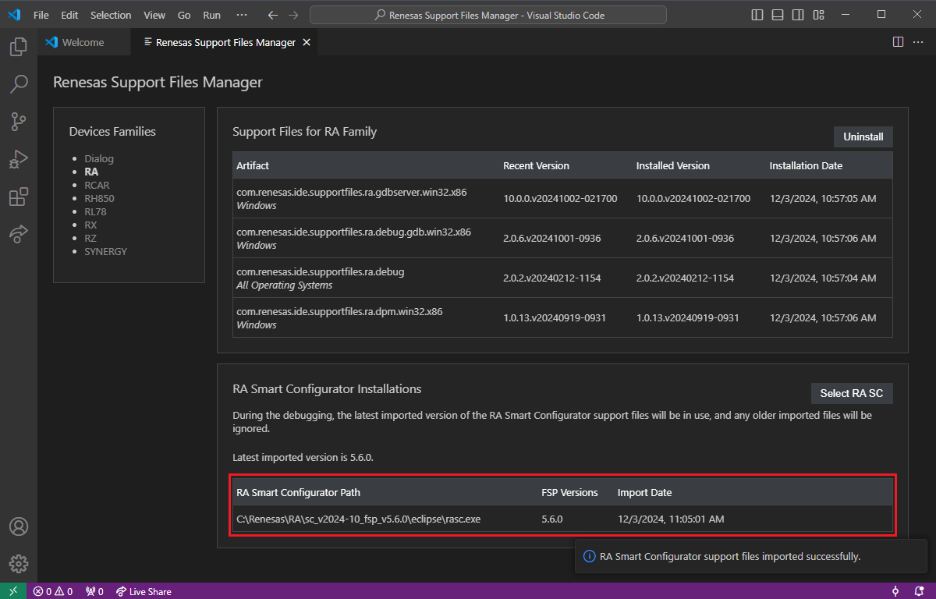The width and height of the screenshot is (936, 599).
Task: Click the imported successfully notification message
Action: [730, 556]
